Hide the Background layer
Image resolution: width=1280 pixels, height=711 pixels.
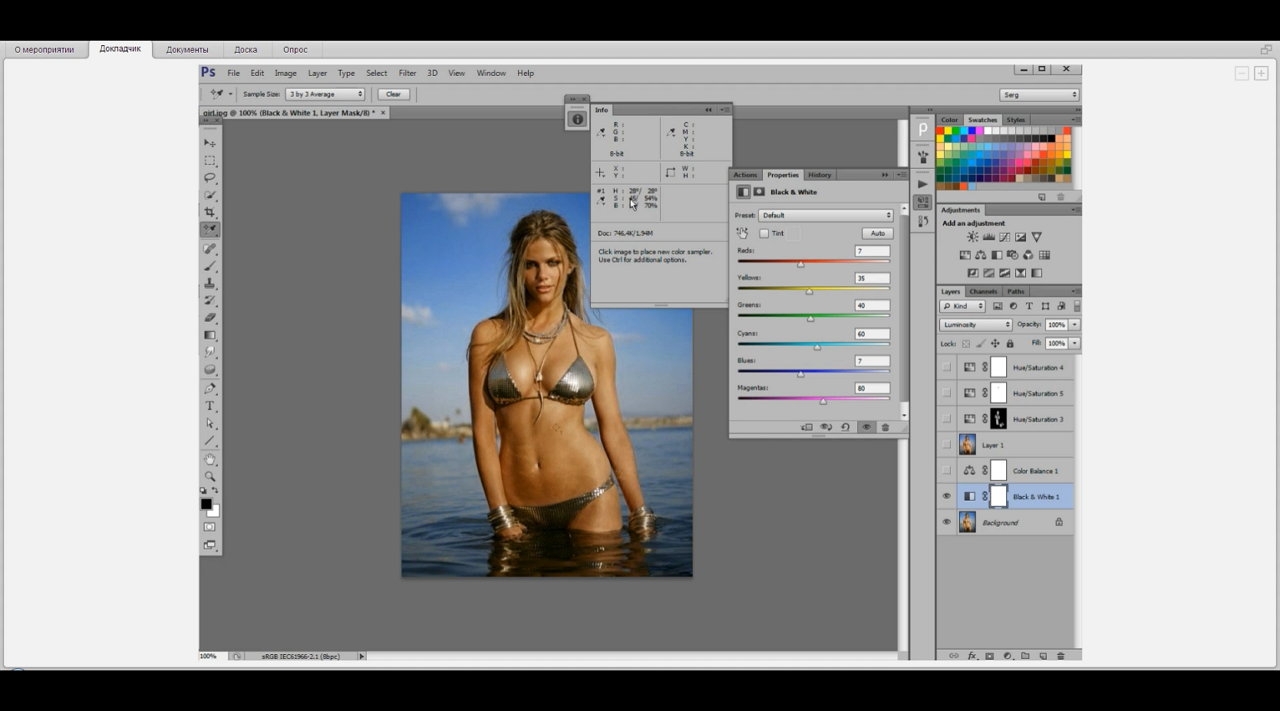(947, 522)
